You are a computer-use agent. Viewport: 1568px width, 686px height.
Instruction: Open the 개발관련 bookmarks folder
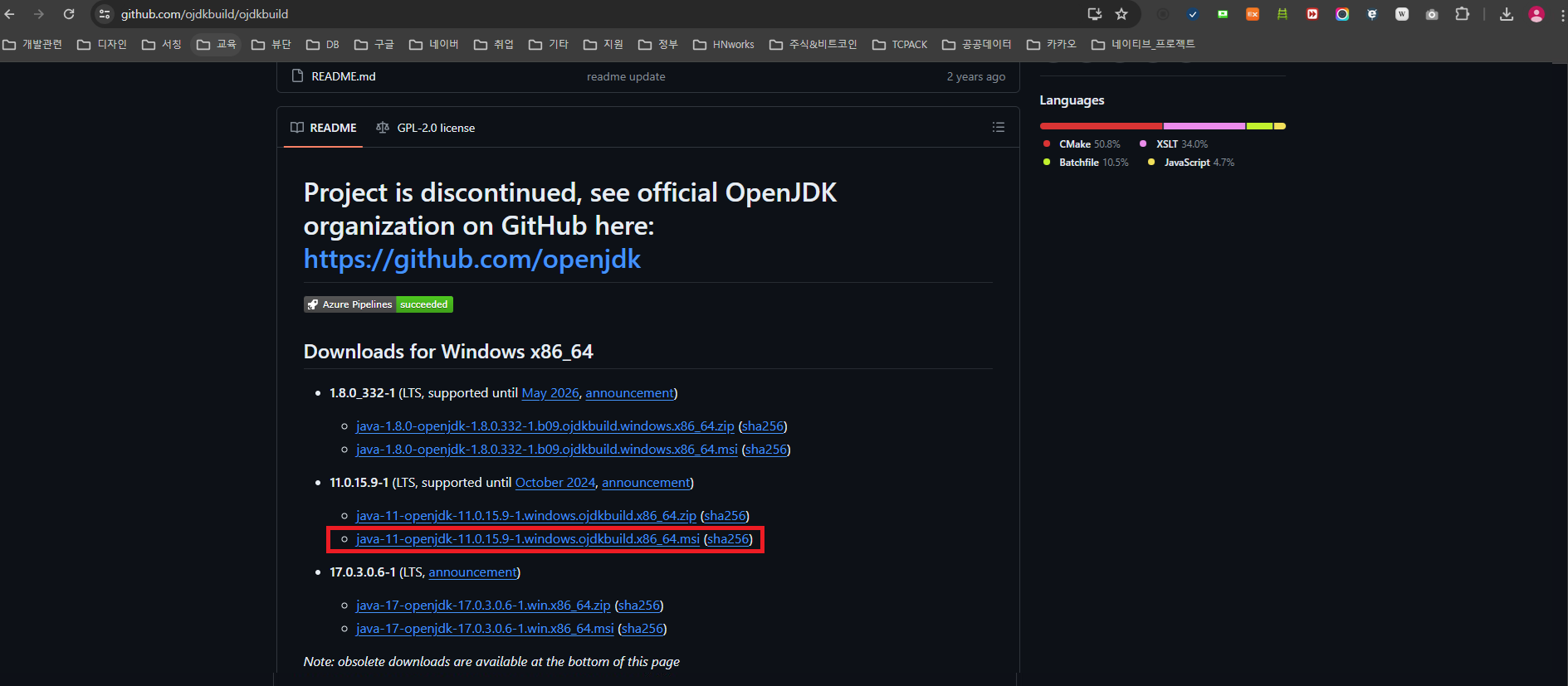click(x=32, y=44)
